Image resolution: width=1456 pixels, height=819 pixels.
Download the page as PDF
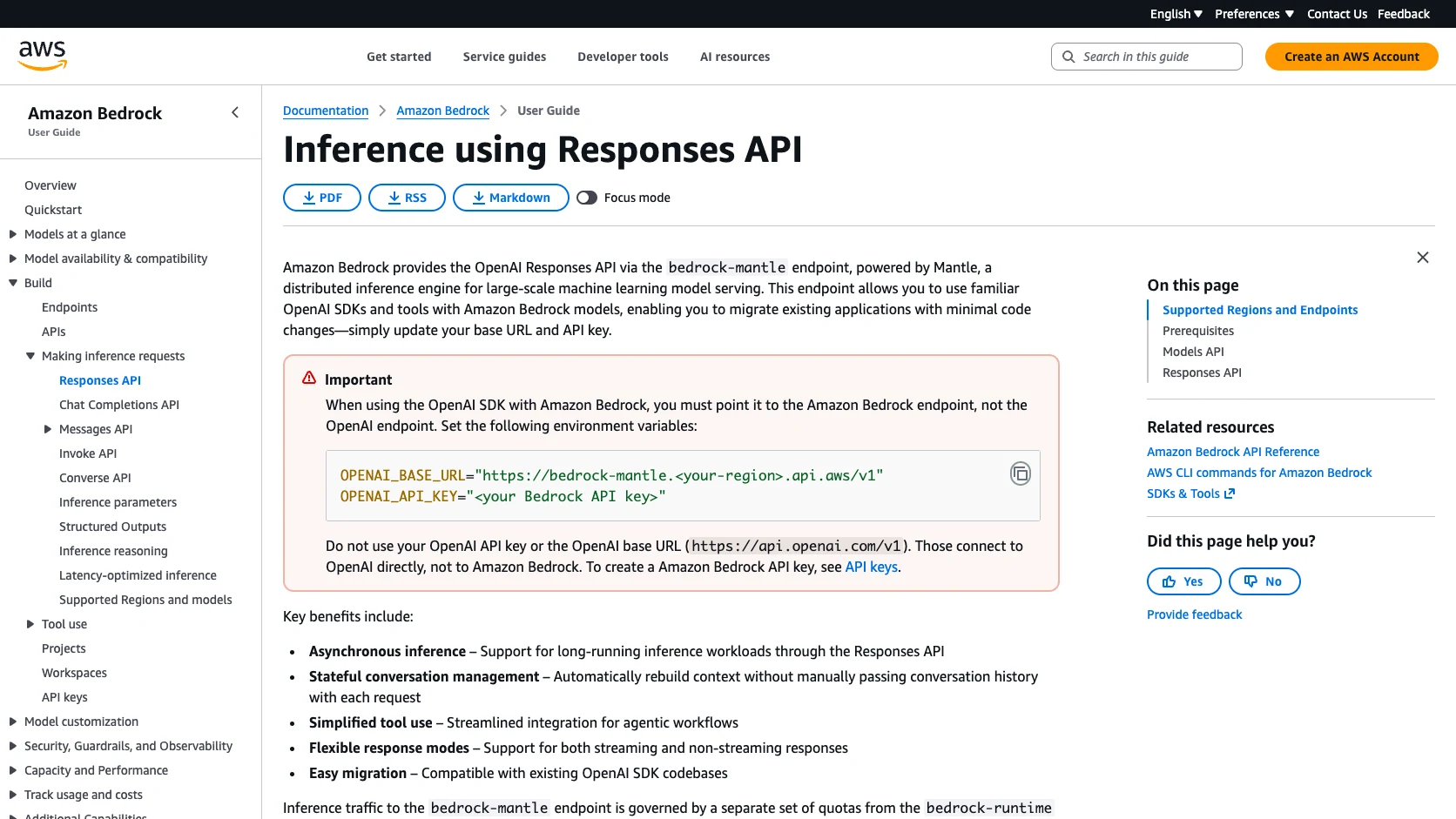[322, 198]
